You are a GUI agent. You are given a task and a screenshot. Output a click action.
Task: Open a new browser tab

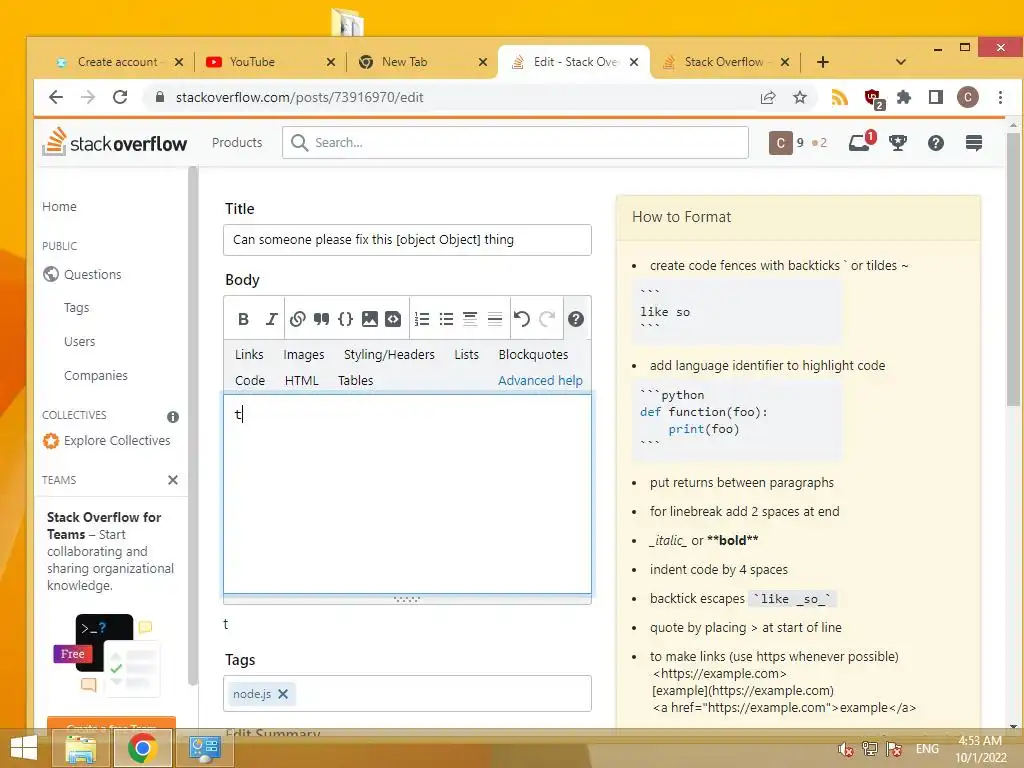click(823, 62)
